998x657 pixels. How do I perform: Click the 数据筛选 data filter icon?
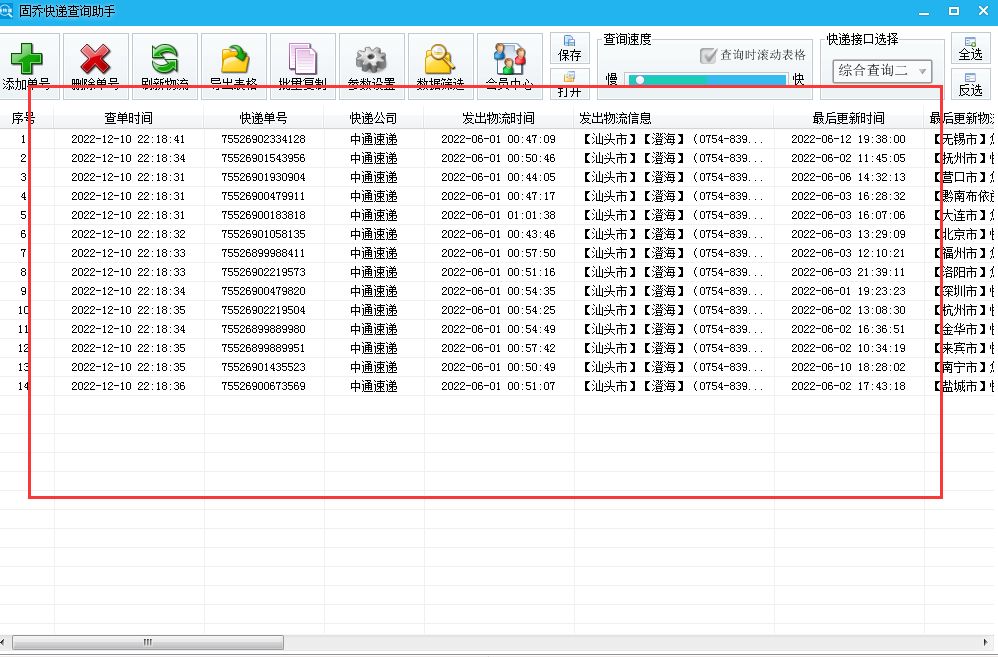439,60
